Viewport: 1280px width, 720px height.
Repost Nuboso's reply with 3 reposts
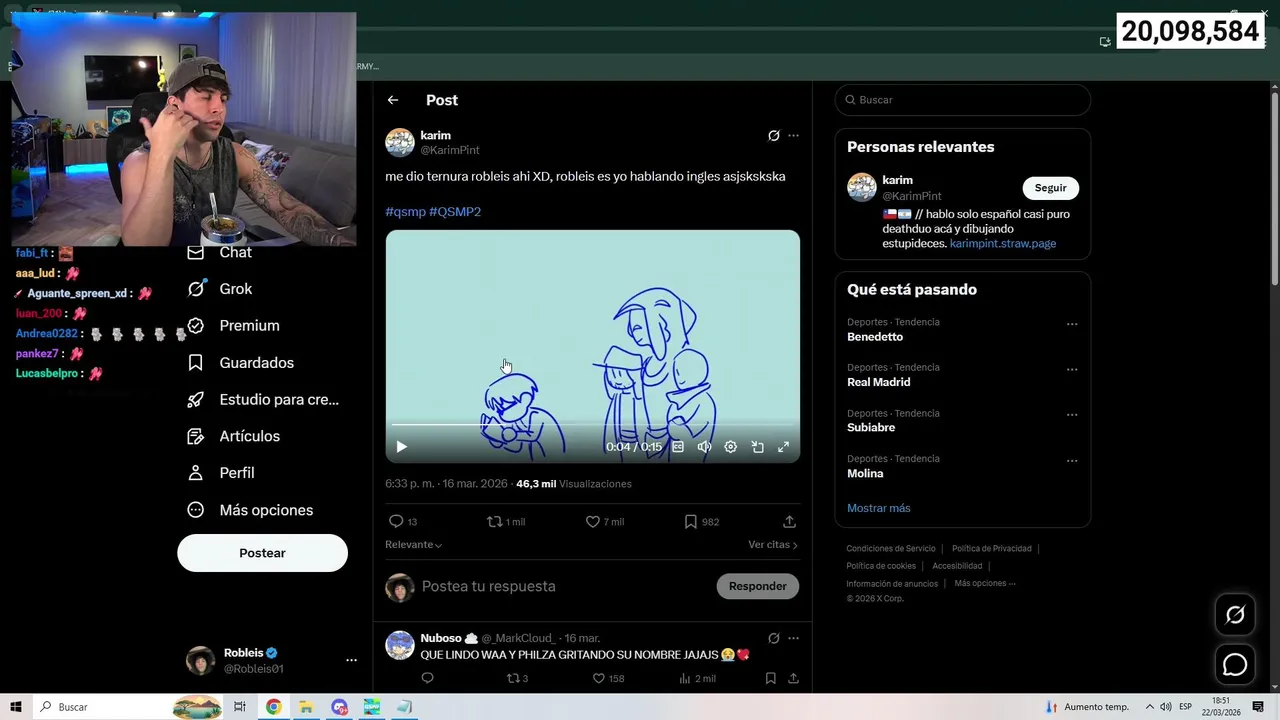517,678
